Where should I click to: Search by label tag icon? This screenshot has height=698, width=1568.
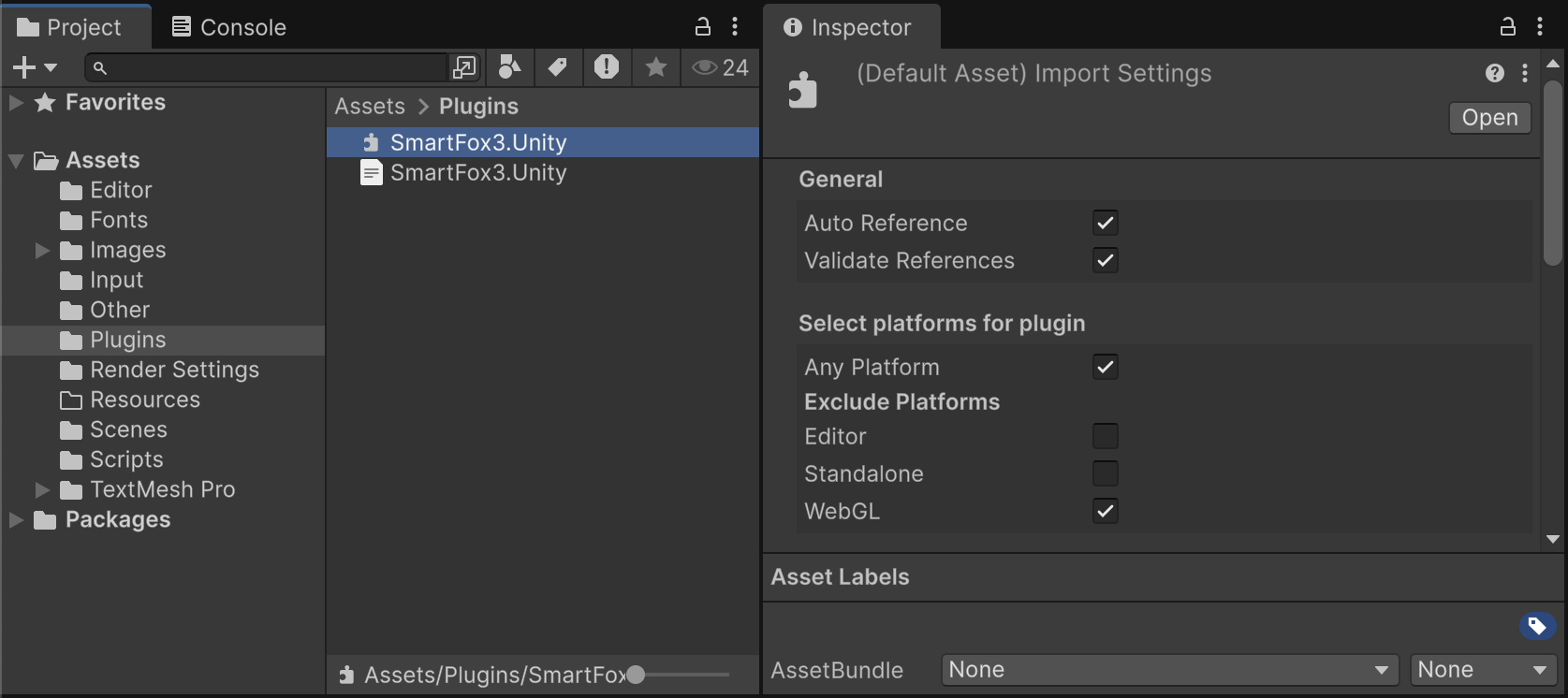tap(558, 67)
